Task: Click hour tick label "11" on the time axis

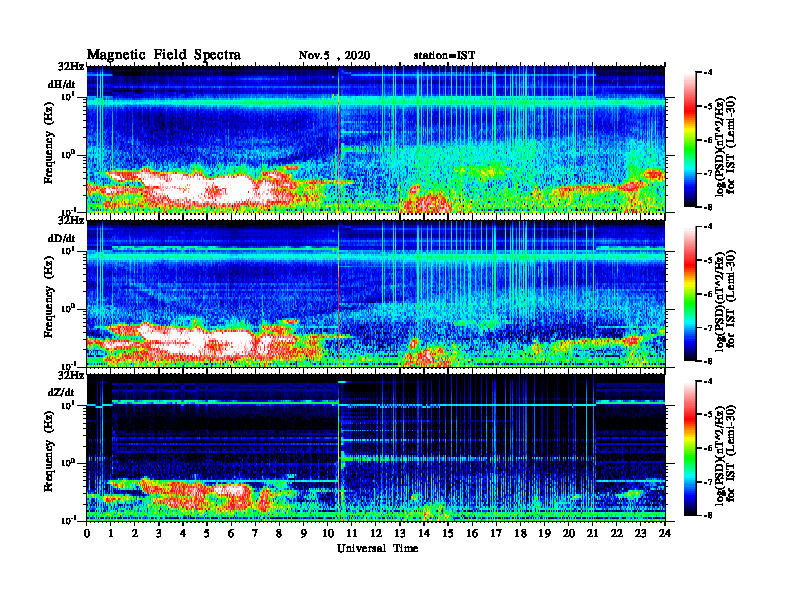Action: point(352,533)
